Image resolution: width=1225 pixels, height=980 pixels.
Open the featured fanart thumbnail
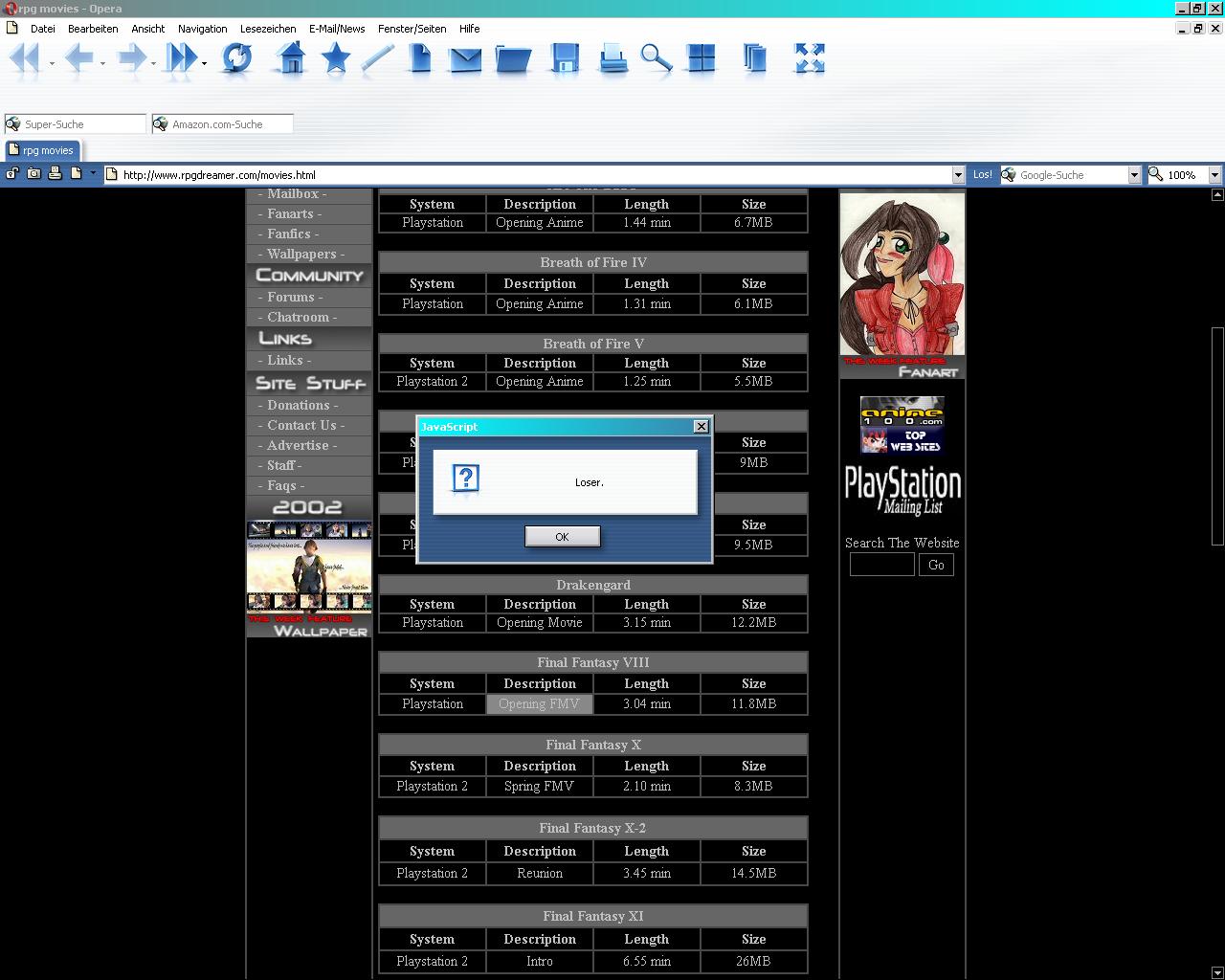coord(902,284)
